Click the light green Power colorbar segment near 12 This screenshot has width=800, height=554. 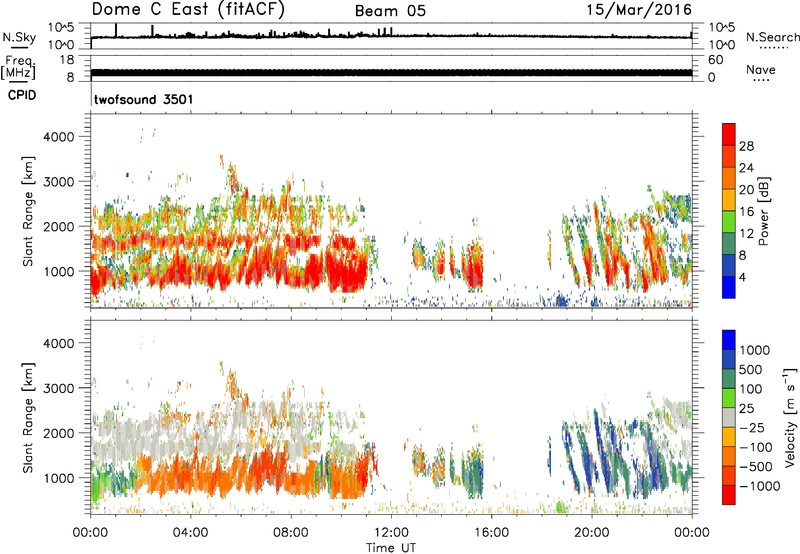[x=729, y=222]
